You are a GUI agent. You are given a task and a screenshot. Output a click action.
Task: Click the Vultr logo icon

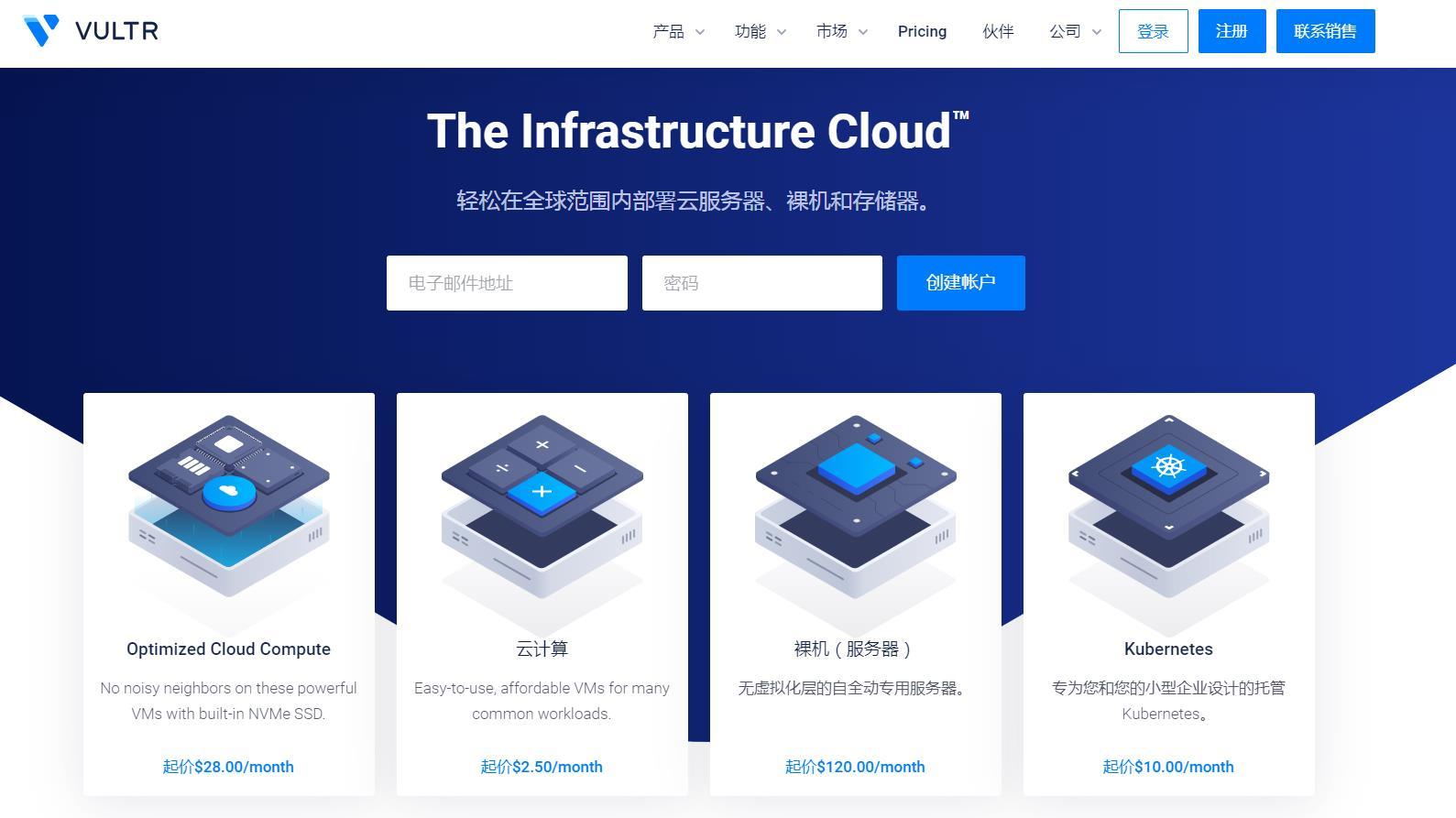coord(41,30)
